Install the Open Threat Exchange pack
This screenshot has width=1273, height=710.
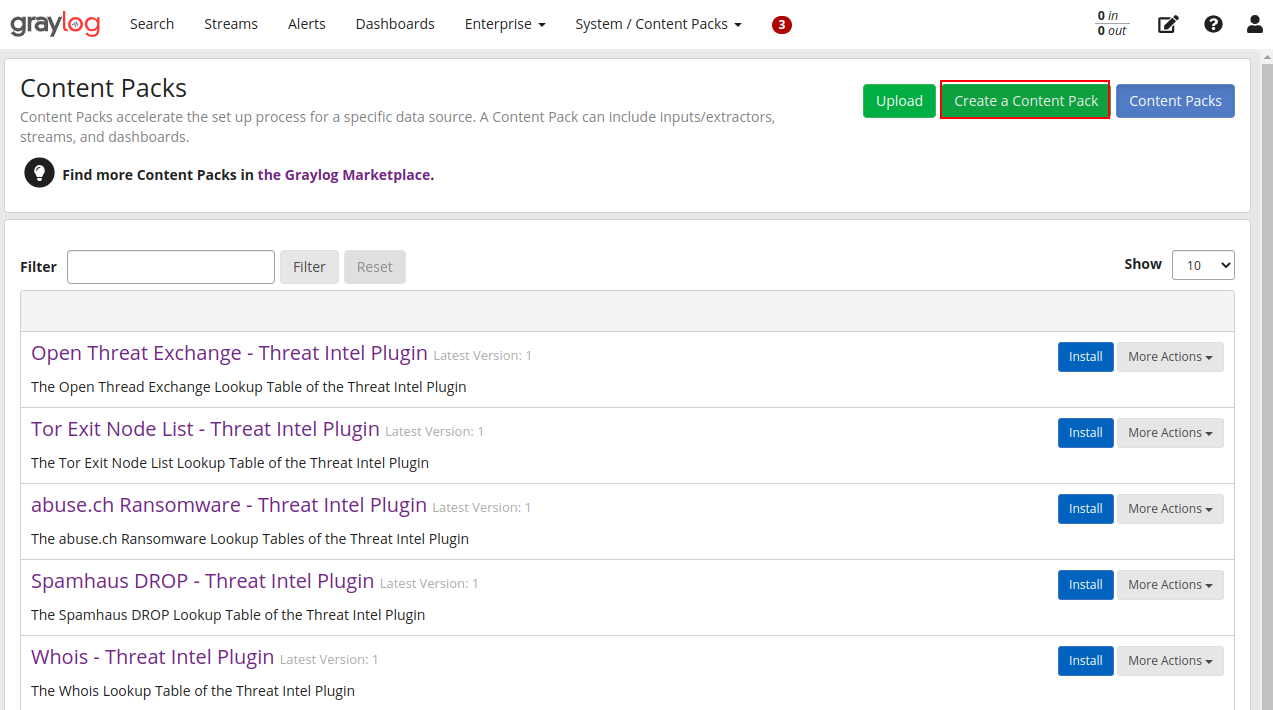point(1085,357)
